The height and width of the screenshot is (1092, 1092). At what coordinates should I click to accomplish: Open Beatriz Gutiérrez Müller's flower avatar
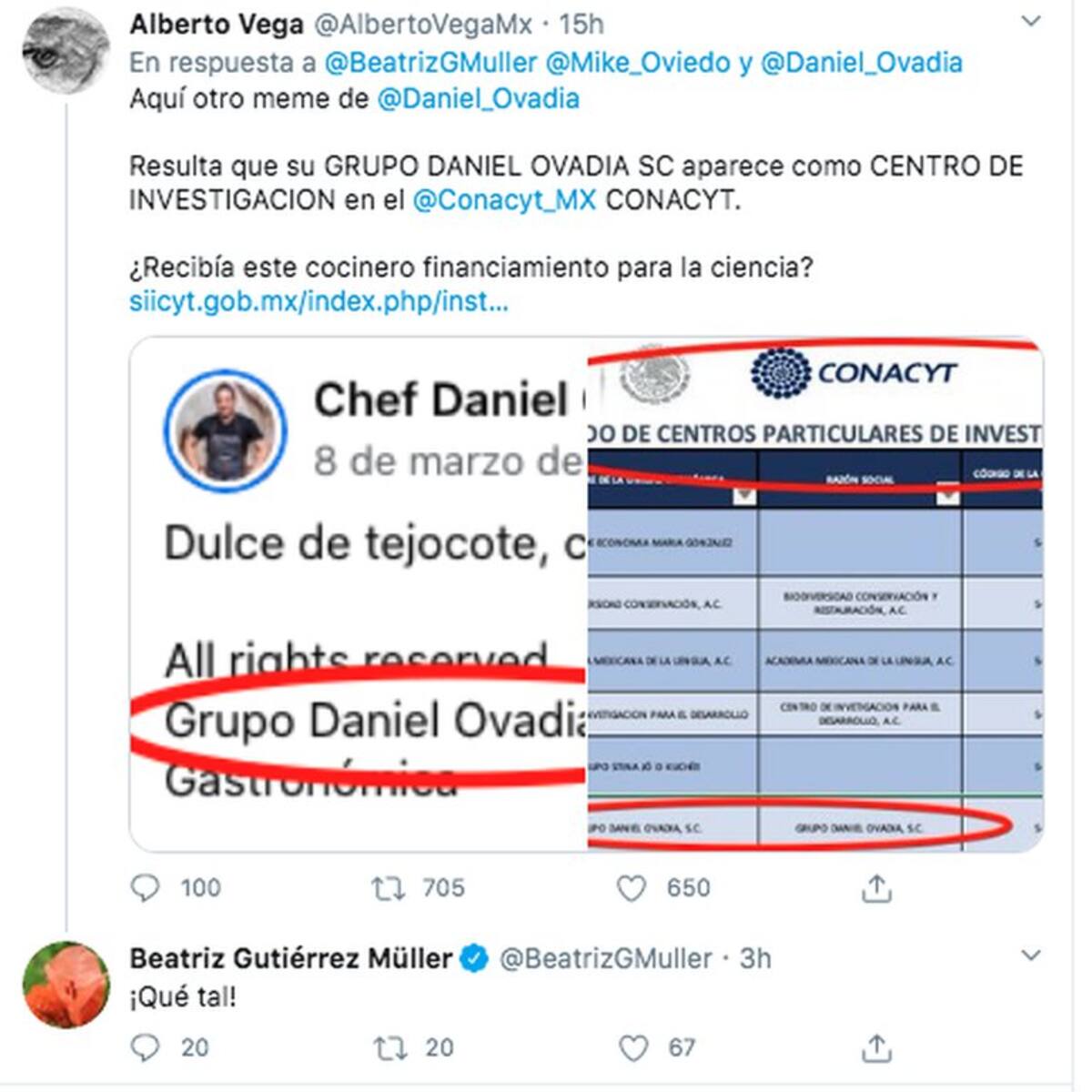point(66,985)
